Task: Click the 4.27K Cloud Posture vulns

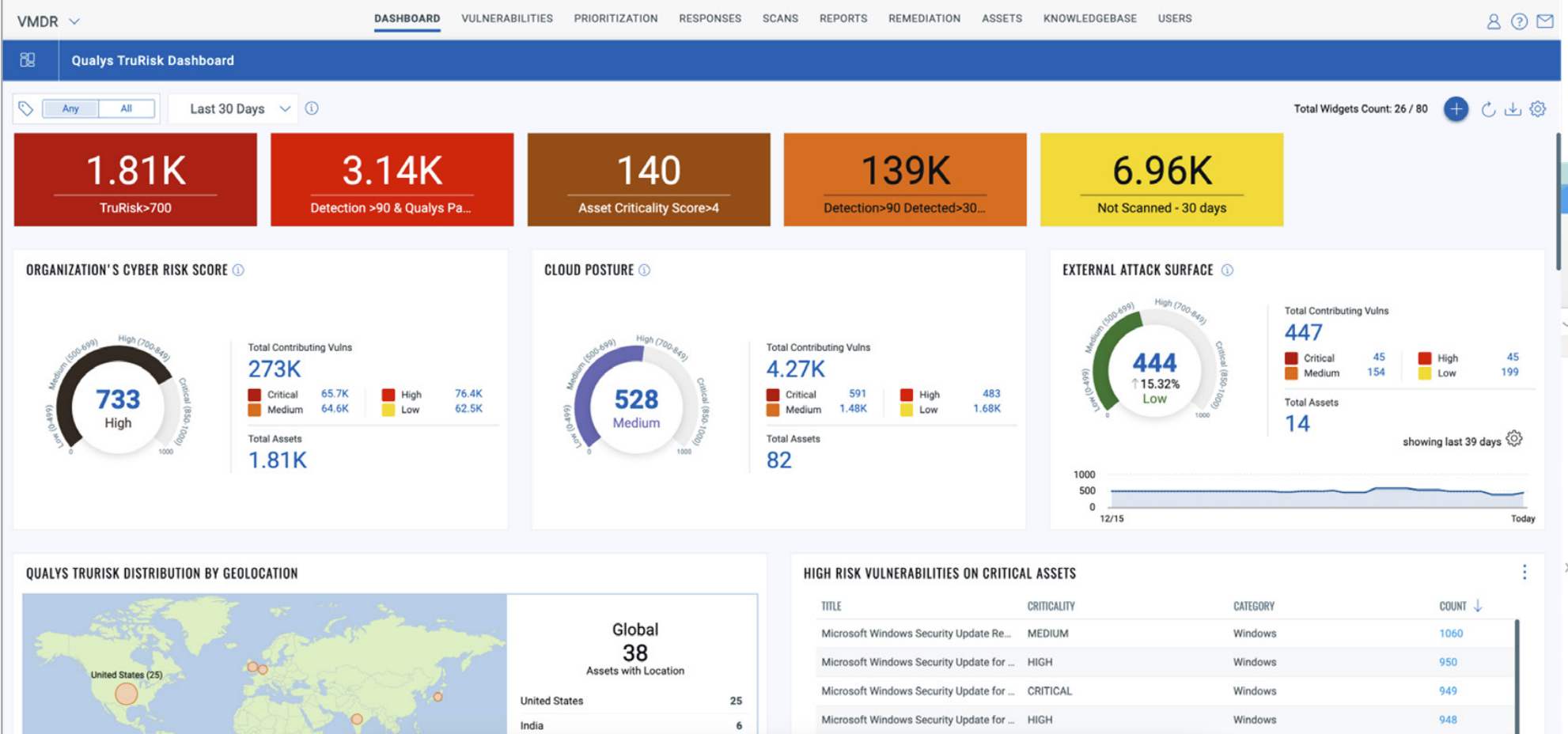Action: pos(795,369)
